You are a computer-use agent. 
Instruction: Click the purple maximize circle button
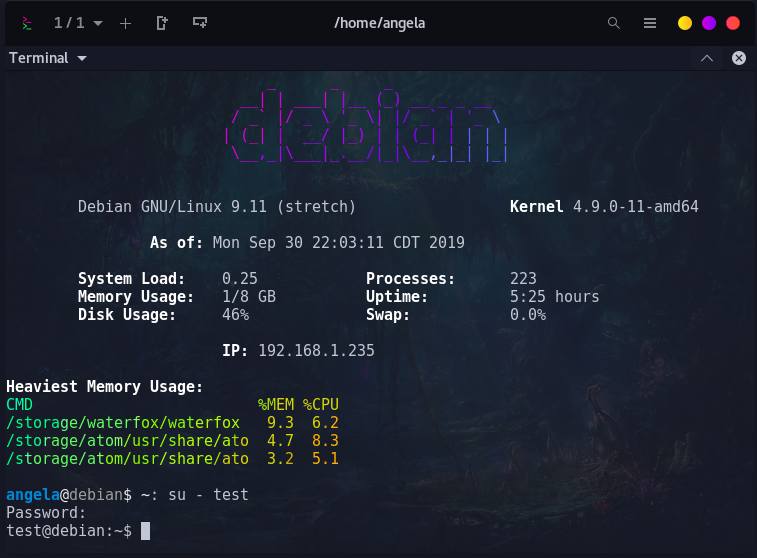click(x=709, y=23)
